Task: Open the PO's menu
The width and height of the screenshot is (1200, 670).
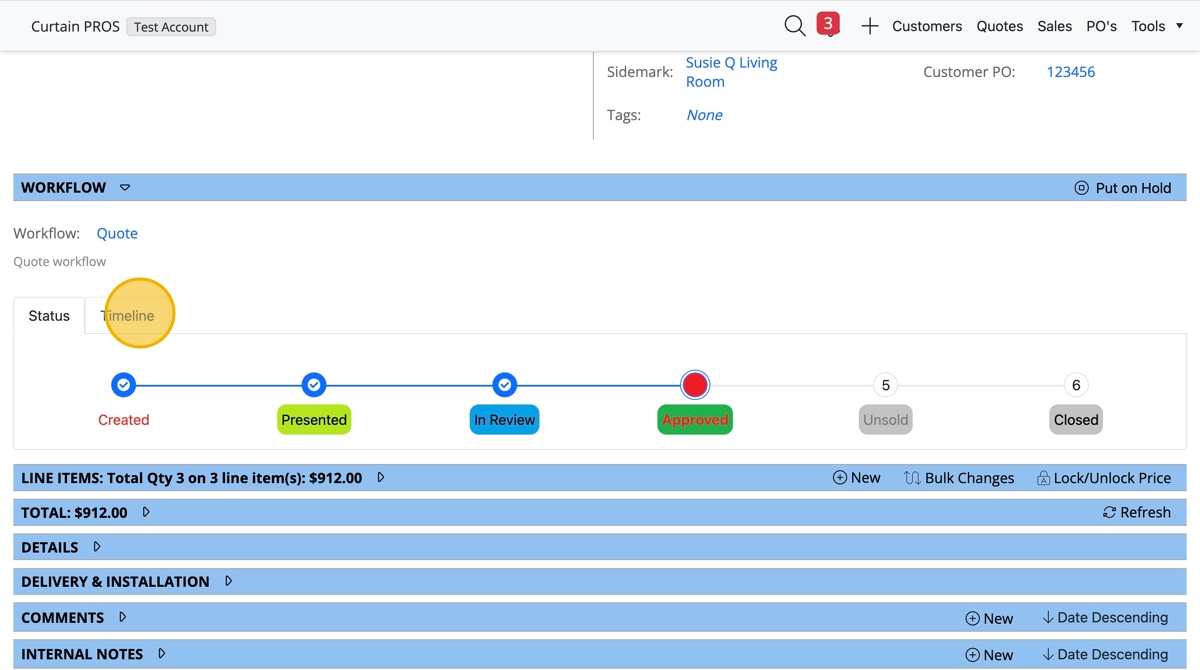Action: click(1101, 26)
